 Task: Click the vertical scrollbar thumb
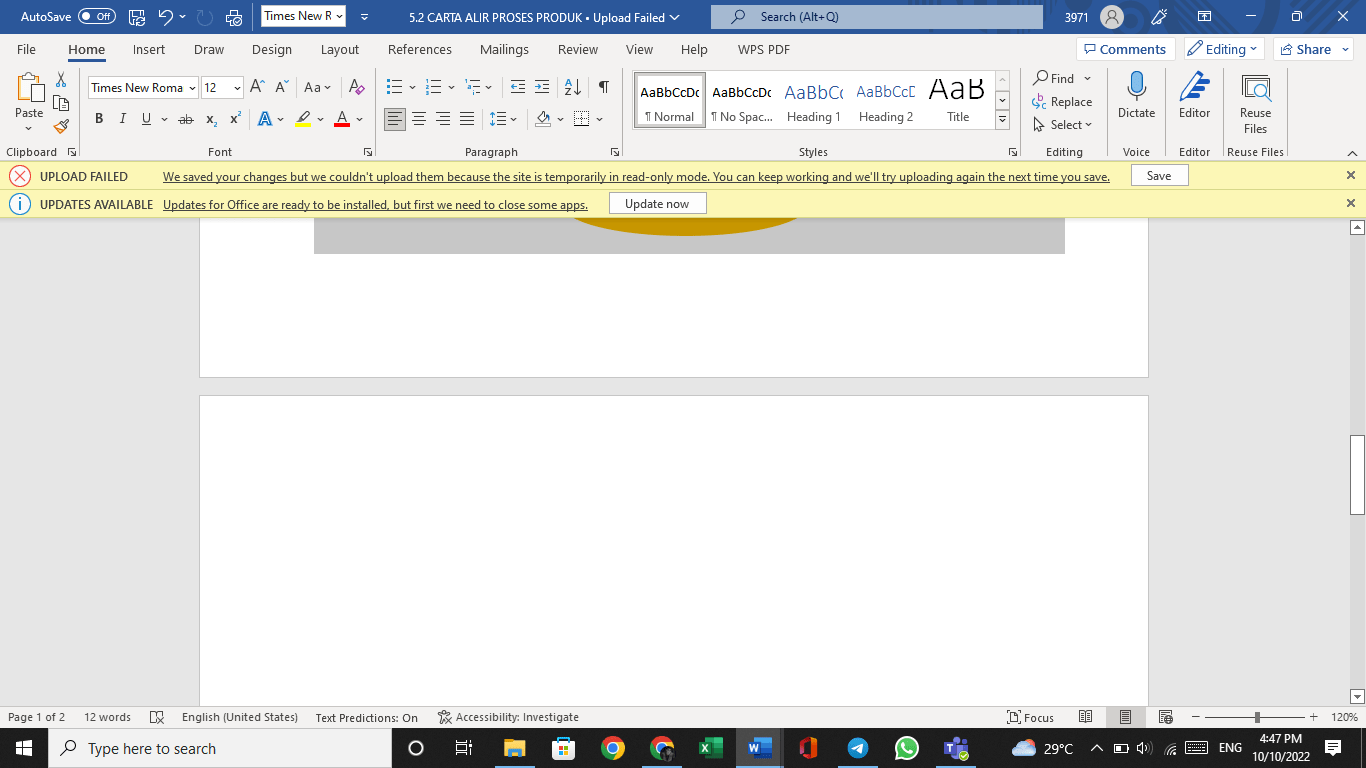pyautogui.click(x=1357, y=475)
